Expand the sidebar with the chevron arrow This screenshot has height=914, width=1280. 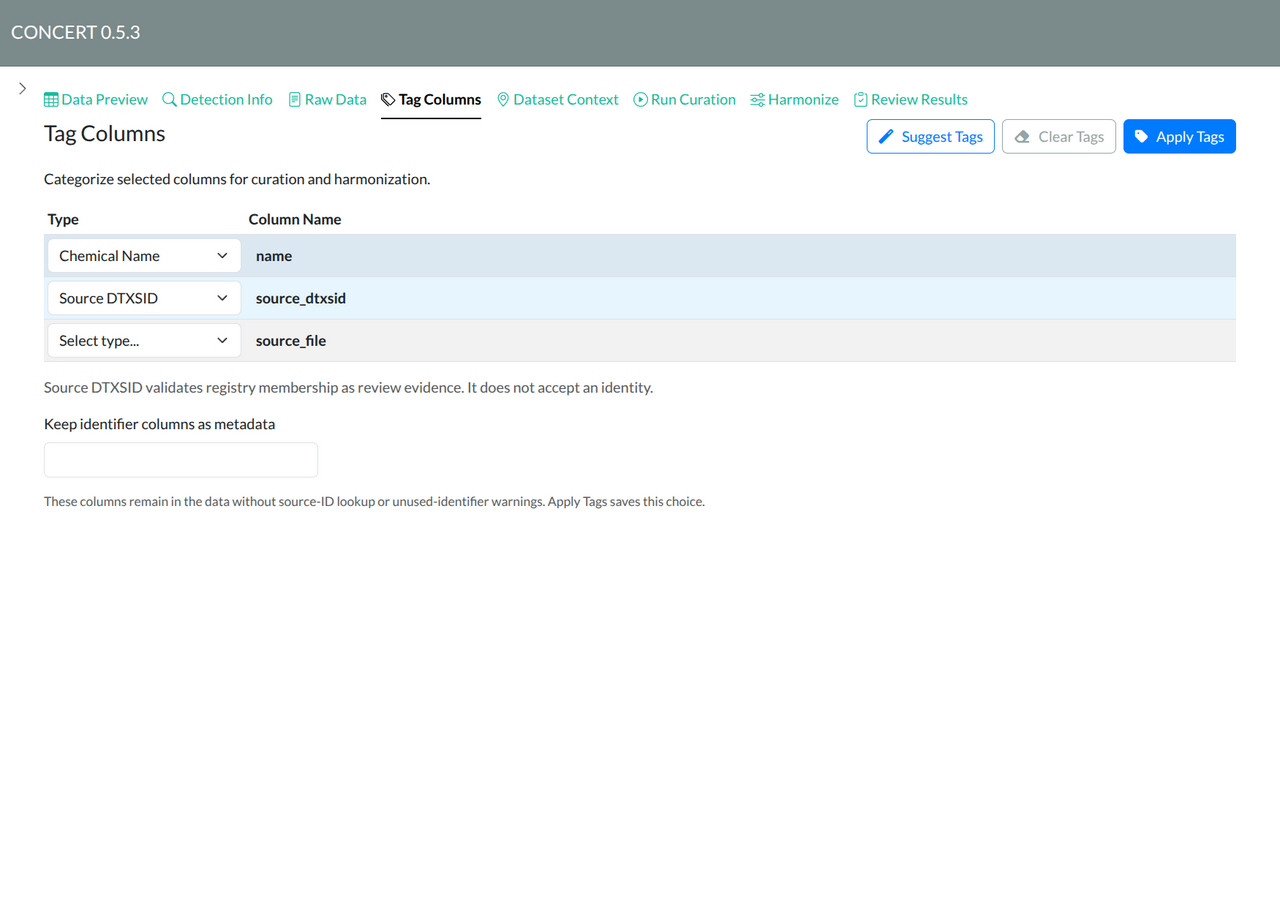tap(22, 89)
